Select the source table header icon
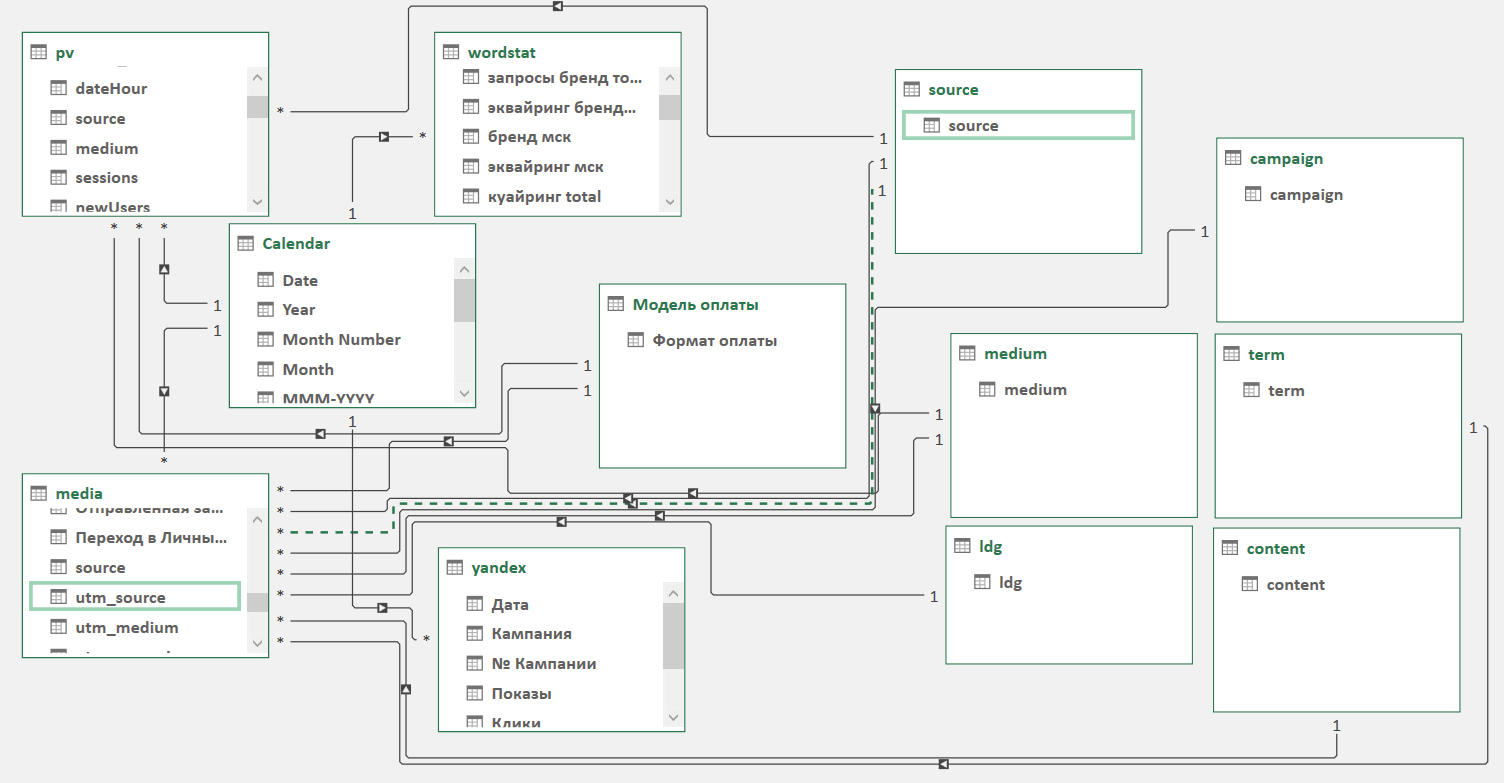The width and height of the screenshot is (1504, 783). pyautogui.click(x=912, y=89)
